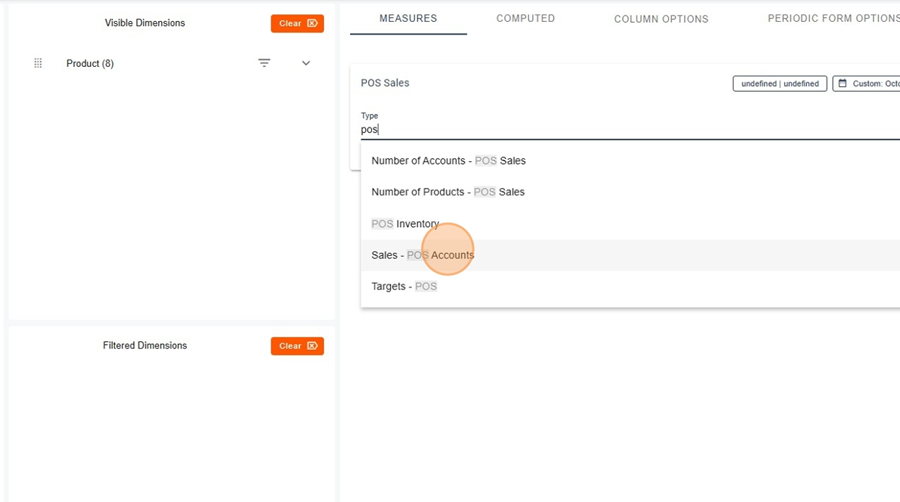The height and width of the screenshot is (502, 900).
Task: Click the calendar icon in Custom button
Action: coord(843,84)
